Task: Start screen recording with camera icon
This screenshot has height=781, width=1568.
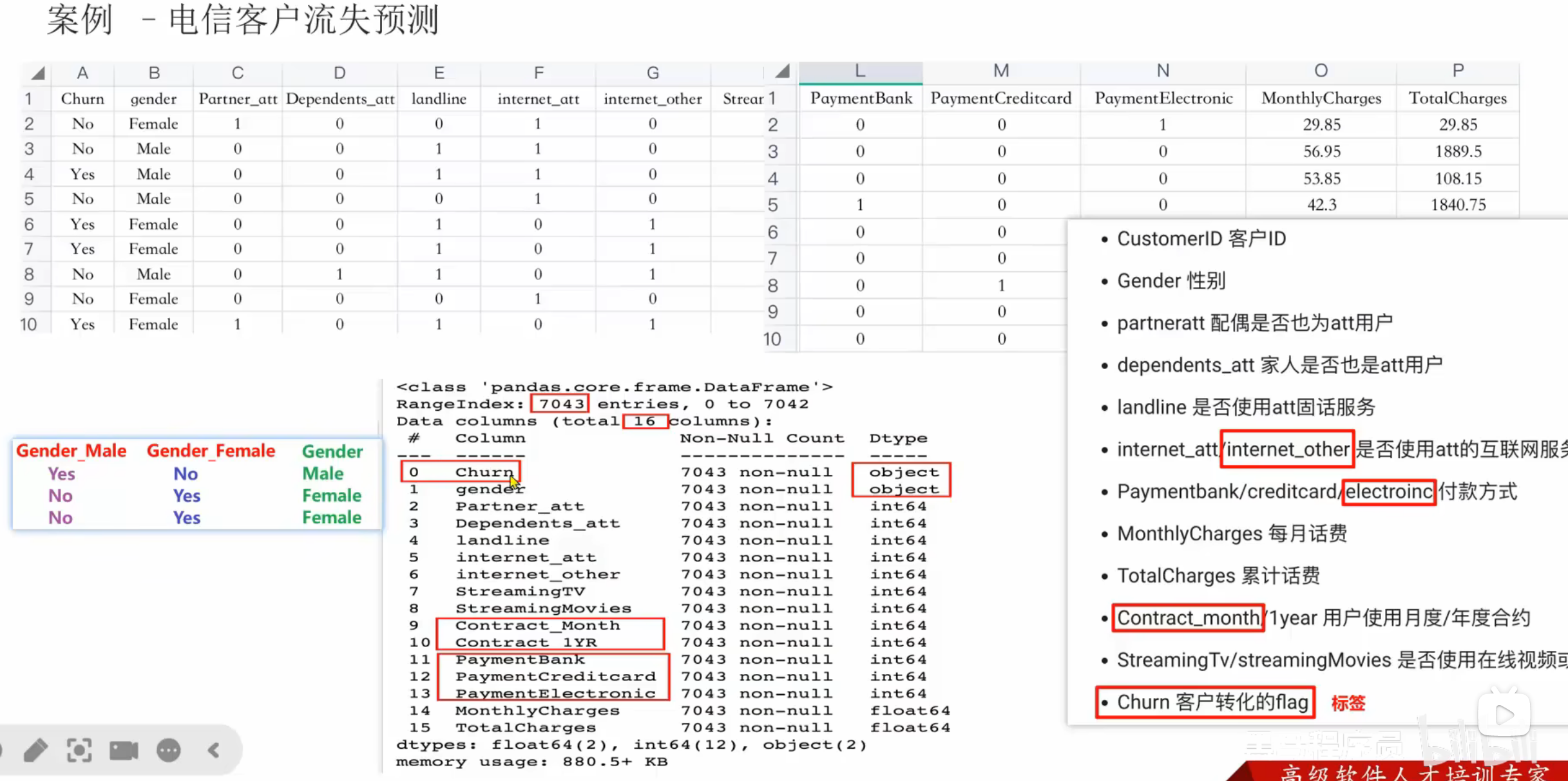Action: point(124,751)
